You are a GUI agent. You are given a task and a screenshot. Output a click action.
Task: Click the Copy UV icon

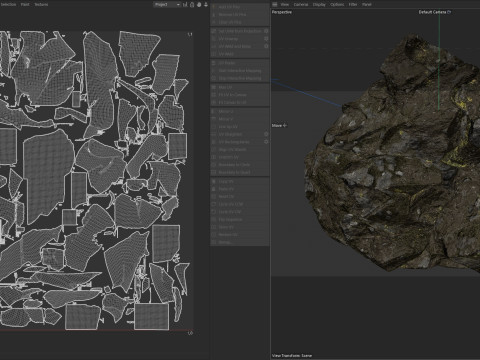(x=214, y=181)
